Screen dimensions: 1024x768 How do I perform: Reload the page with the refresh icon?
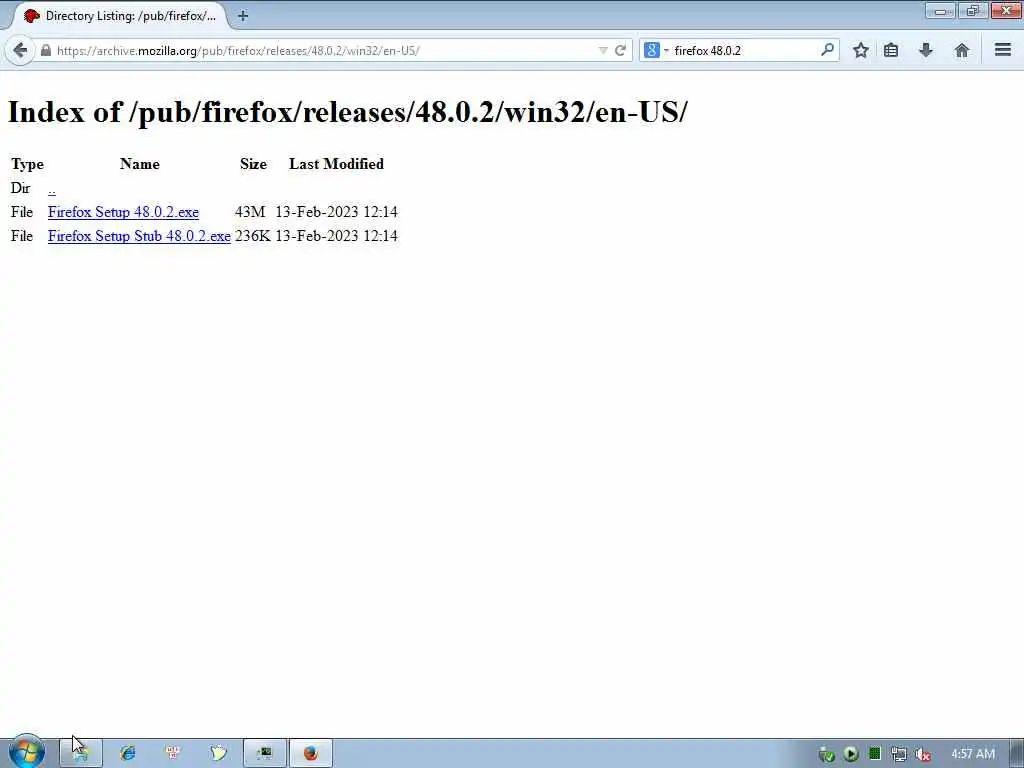pyautogui.click(x=620, y=50)
